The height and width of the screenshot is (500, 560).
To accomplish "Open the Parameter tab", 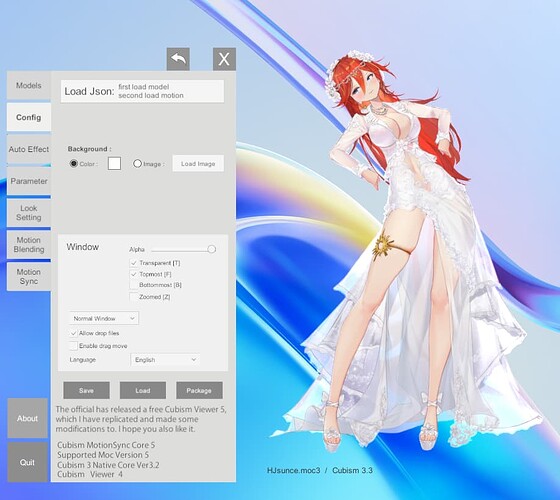I will (29, 181).
